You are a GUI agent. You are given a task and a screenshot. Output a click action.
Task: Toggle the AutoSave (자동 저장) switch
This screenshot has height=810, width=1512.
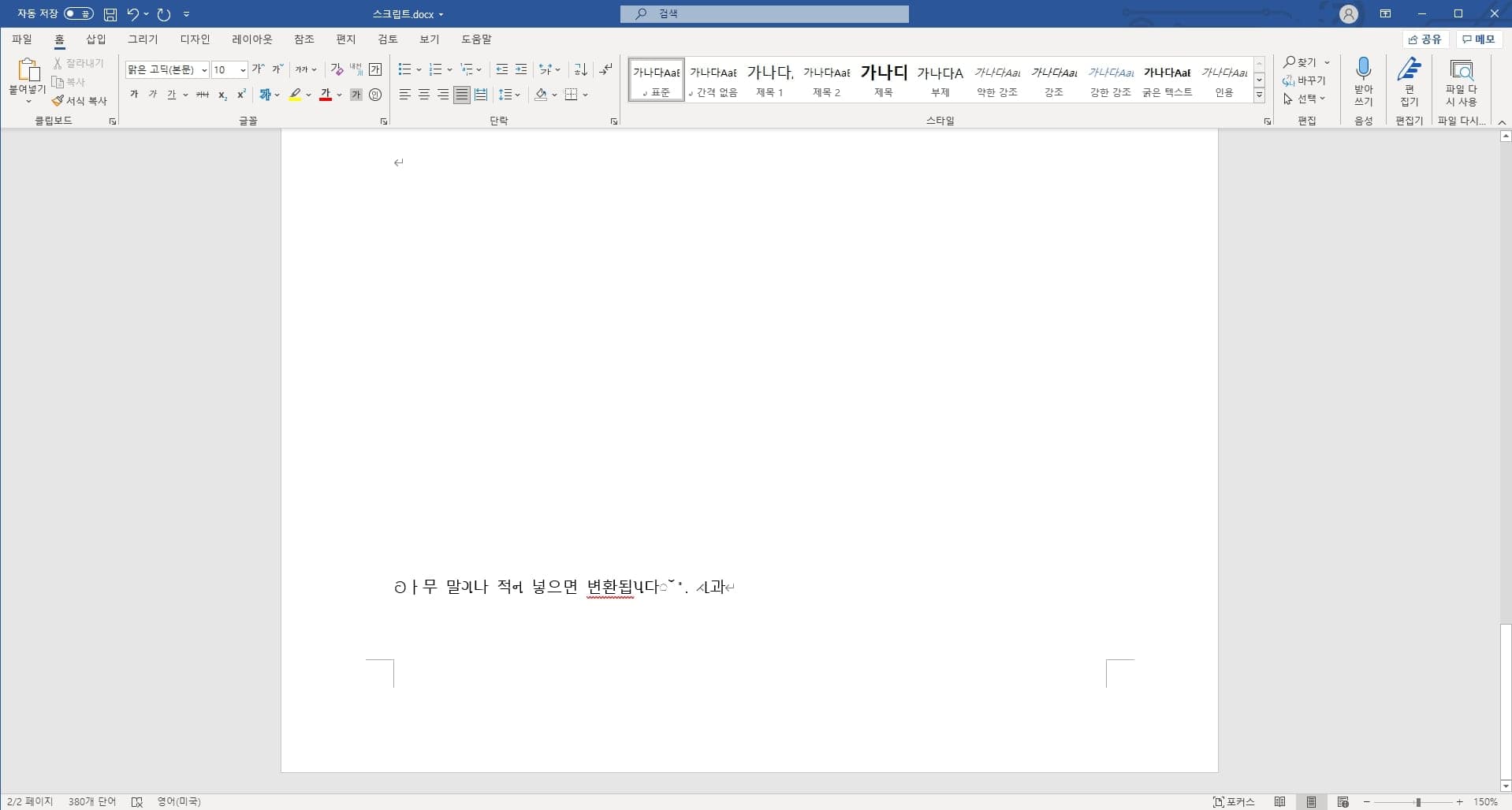[79, 13]
